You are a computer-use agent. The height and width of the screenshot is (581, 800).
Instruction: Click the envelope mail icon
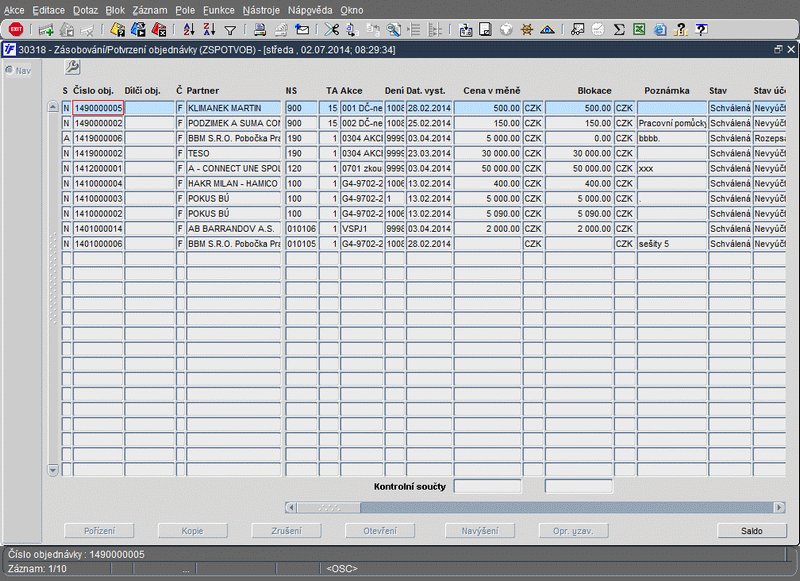pyautogui.click(x=302, y=30)
